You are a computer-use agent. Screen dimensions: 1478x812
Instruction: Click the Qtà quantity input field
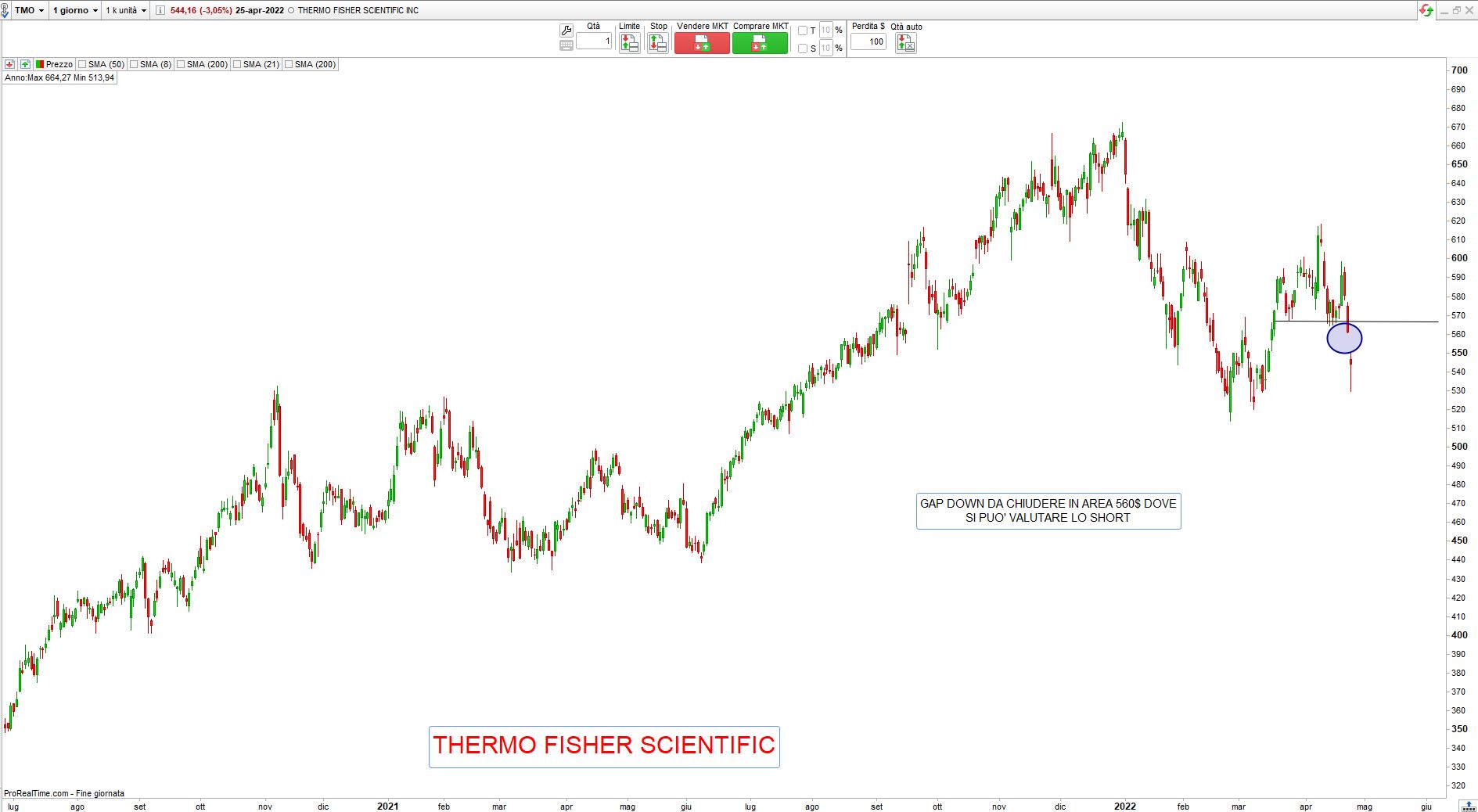(594, 41)
